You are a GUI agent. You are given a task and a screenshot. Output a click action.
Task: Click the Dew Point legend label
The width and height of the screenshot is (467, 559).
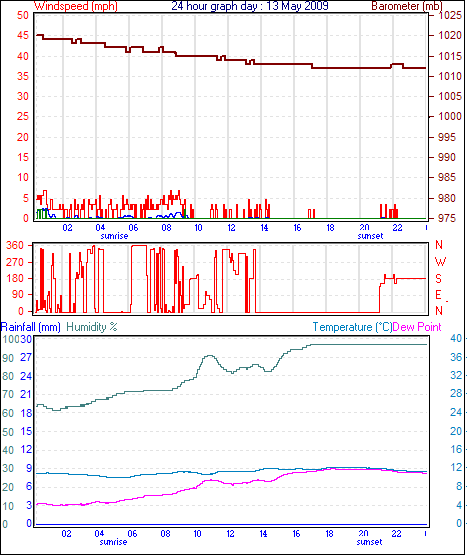coord(417,327)
